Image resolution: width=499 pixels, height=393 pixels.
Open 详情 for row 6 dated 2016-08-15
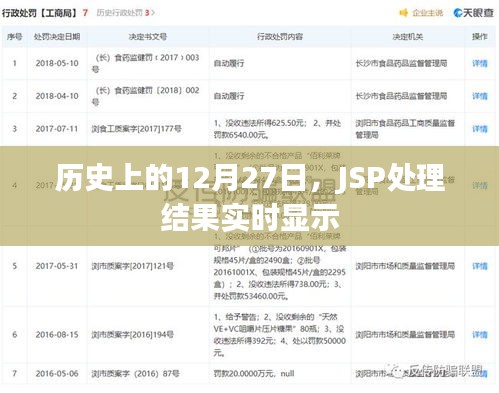tap(480, 334)
